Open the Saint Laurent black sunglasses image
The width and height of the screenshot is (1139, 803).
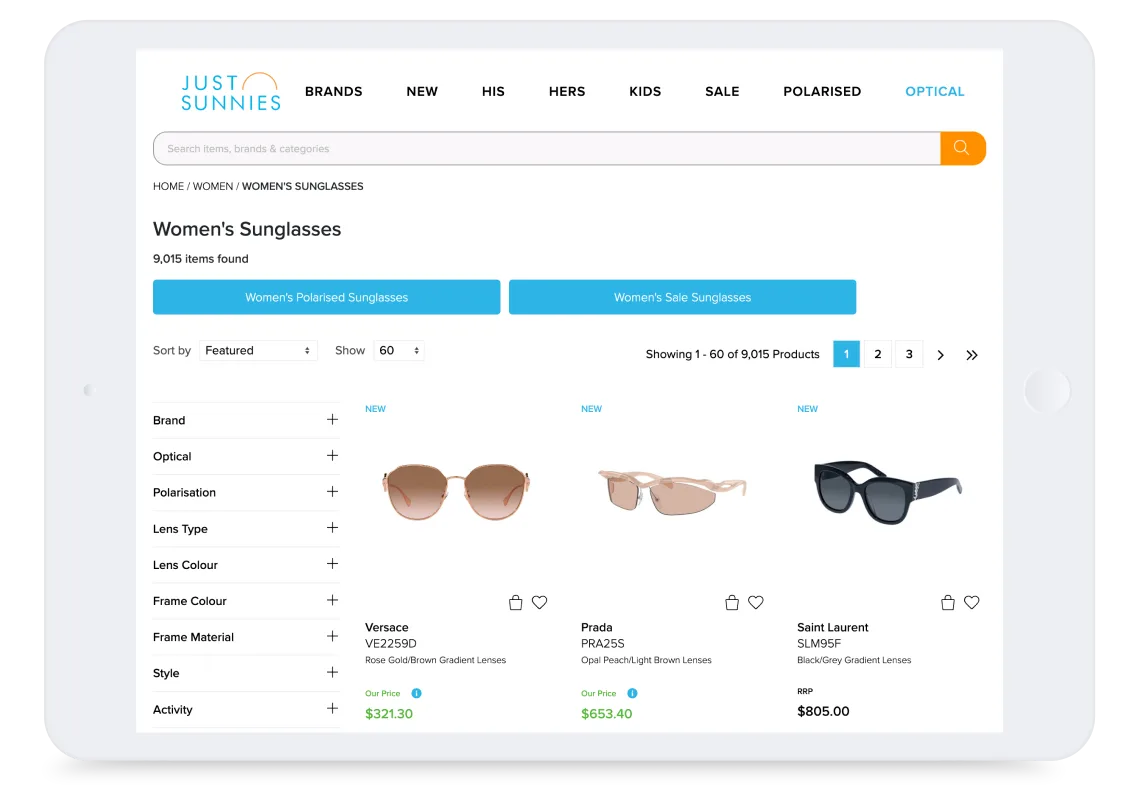[888, 491]
